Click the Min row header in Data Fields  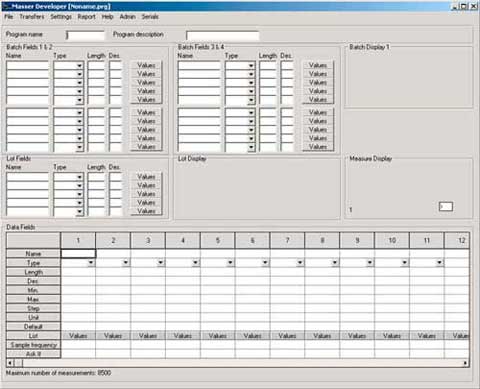[x=33, y=290]
